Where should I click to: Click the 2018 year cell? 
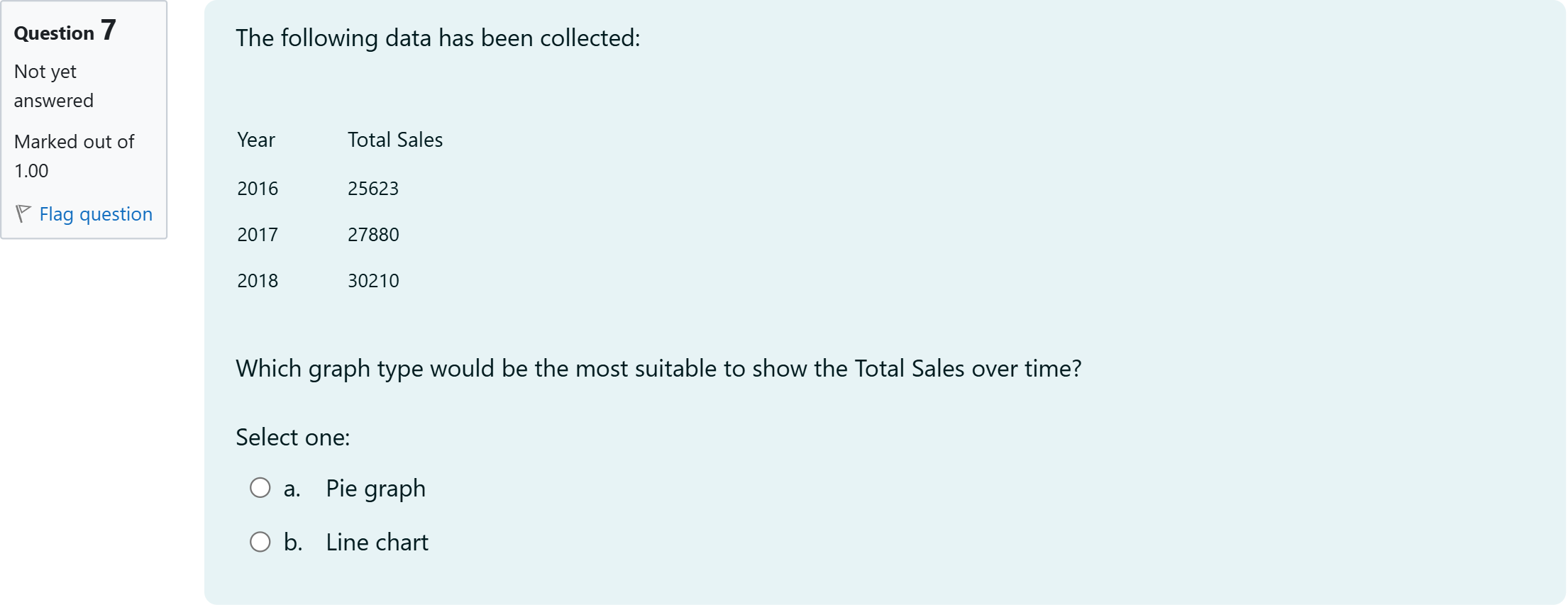coord(258,281)
